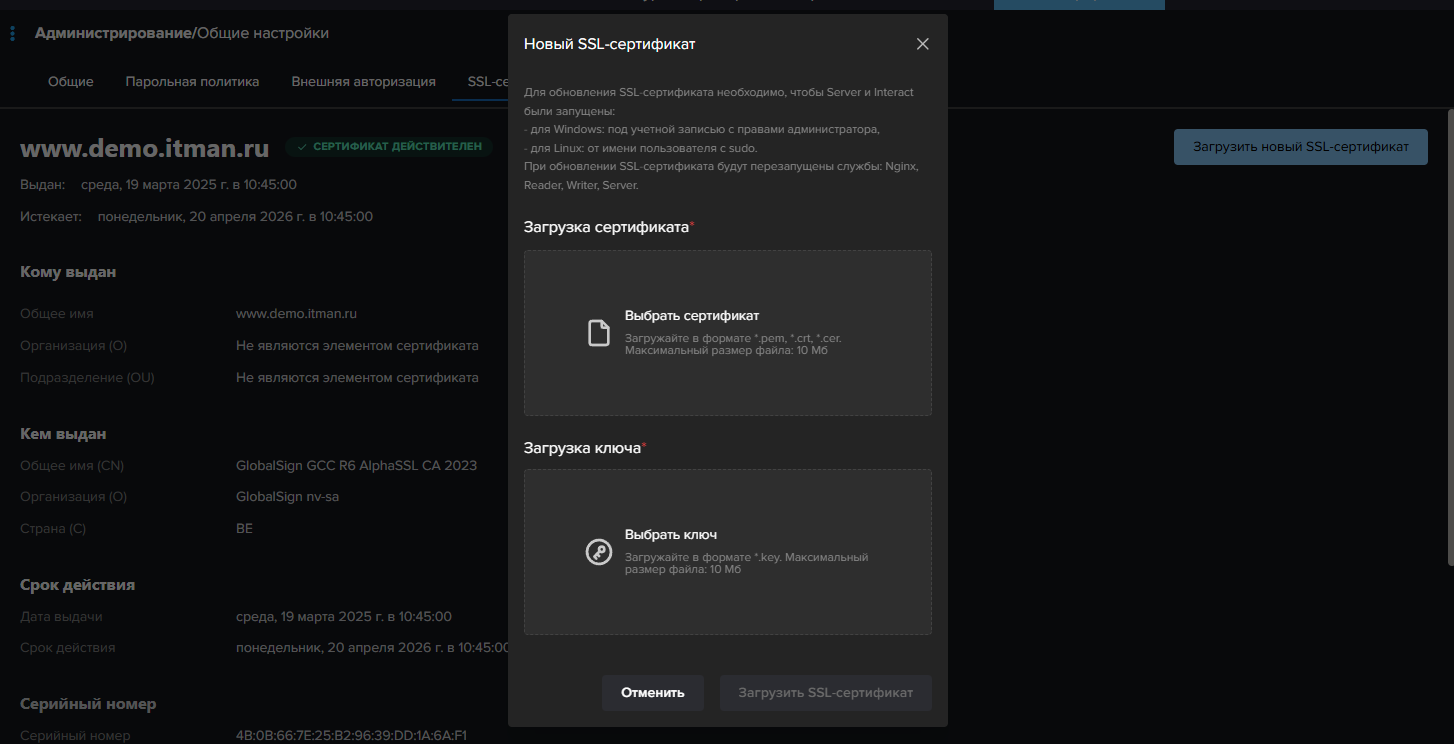Screen dimensions: 1454x744
Task: Click the Выбрать ключ label
Action: coord(671,535)
